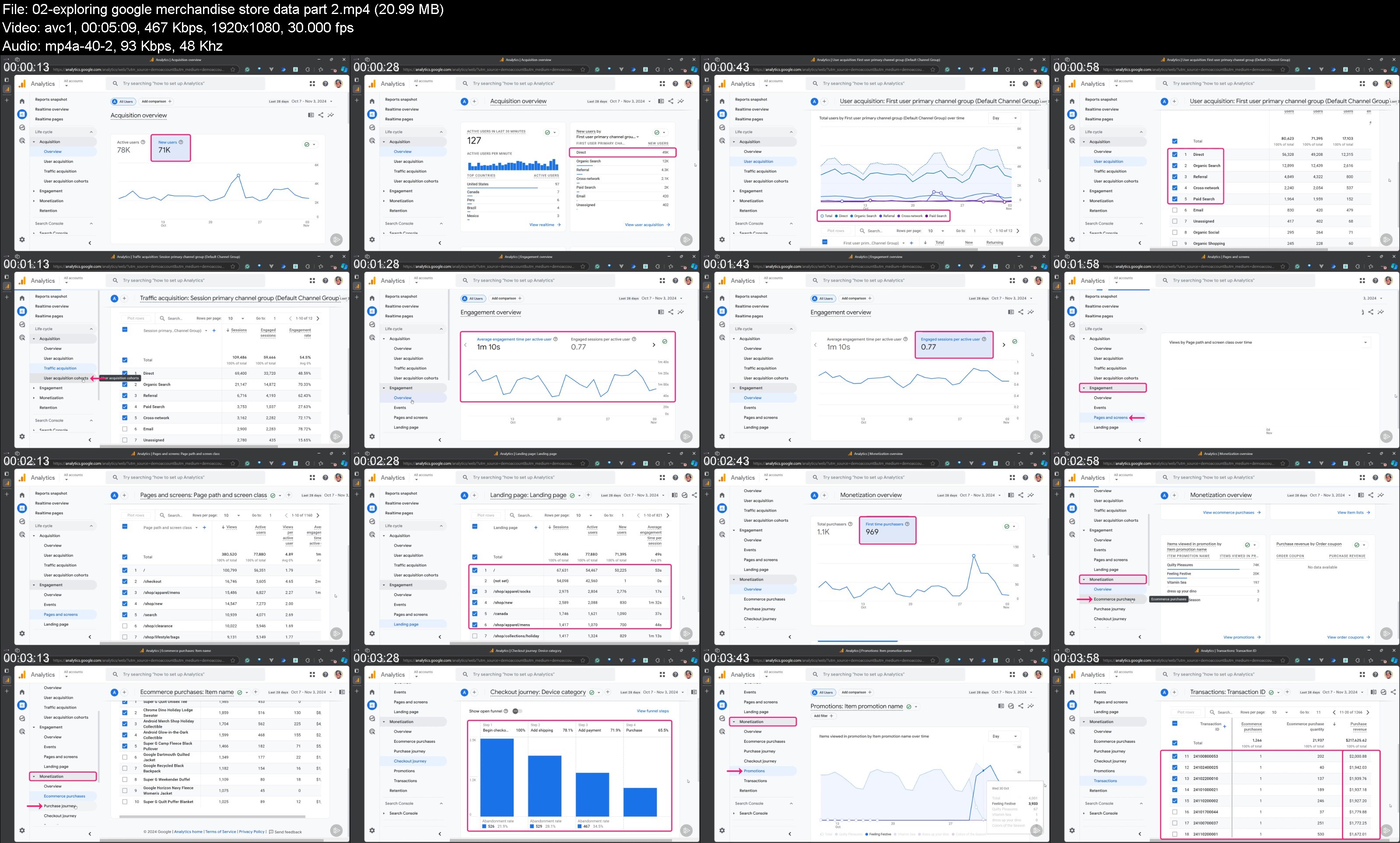
Task: Click the Home icon in the 00:00:13 frame
Action: (22, 101)
